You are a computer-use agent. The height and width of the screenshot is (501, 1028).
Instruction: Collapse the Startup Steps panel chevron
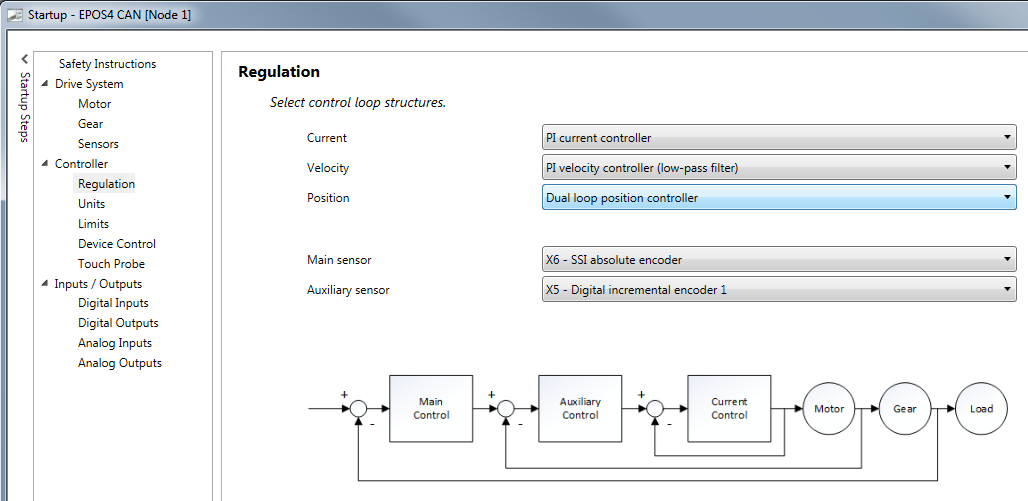(25, 60)
